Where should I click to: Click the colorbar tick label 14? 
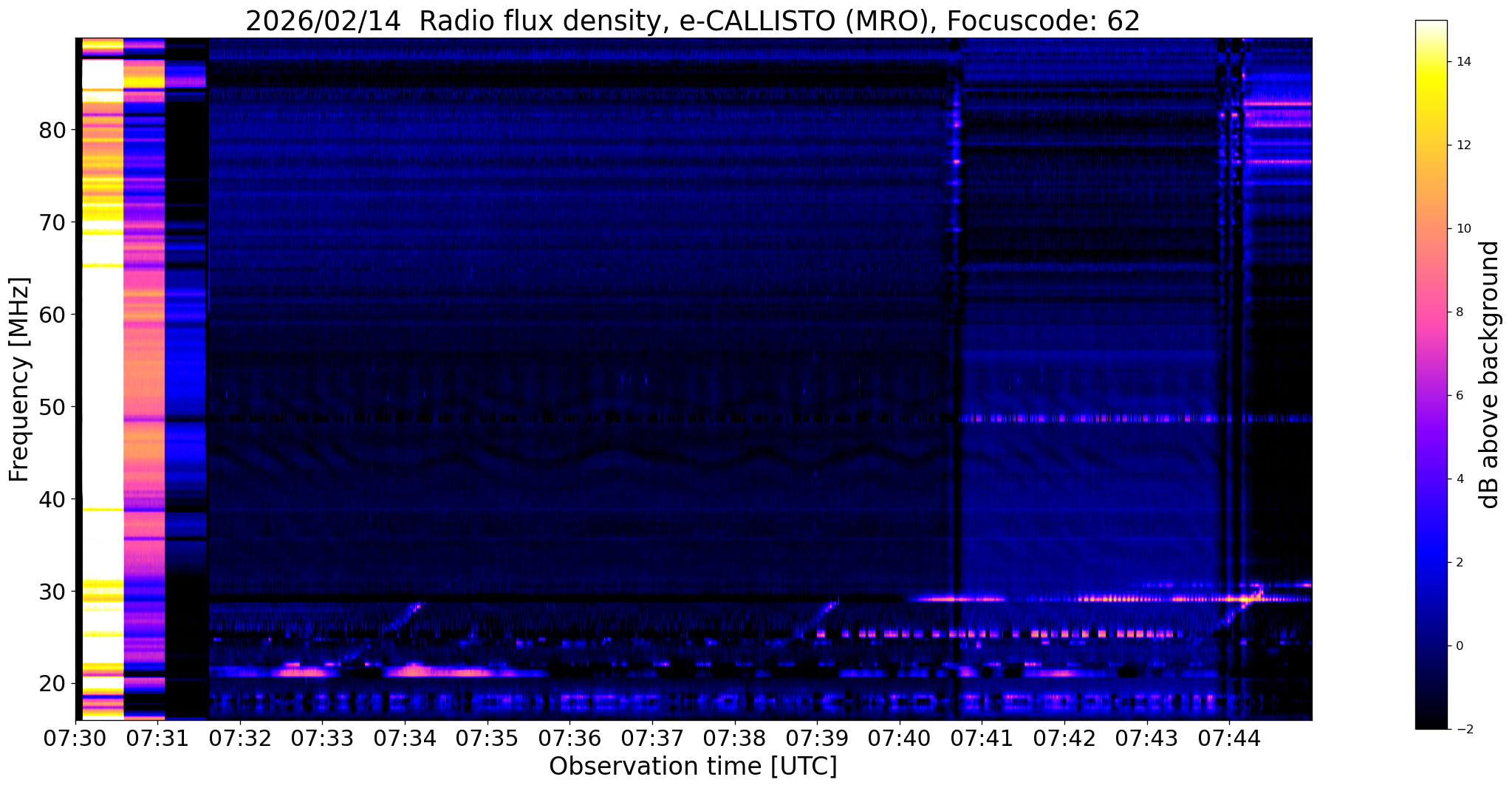tap(1464, 62)
